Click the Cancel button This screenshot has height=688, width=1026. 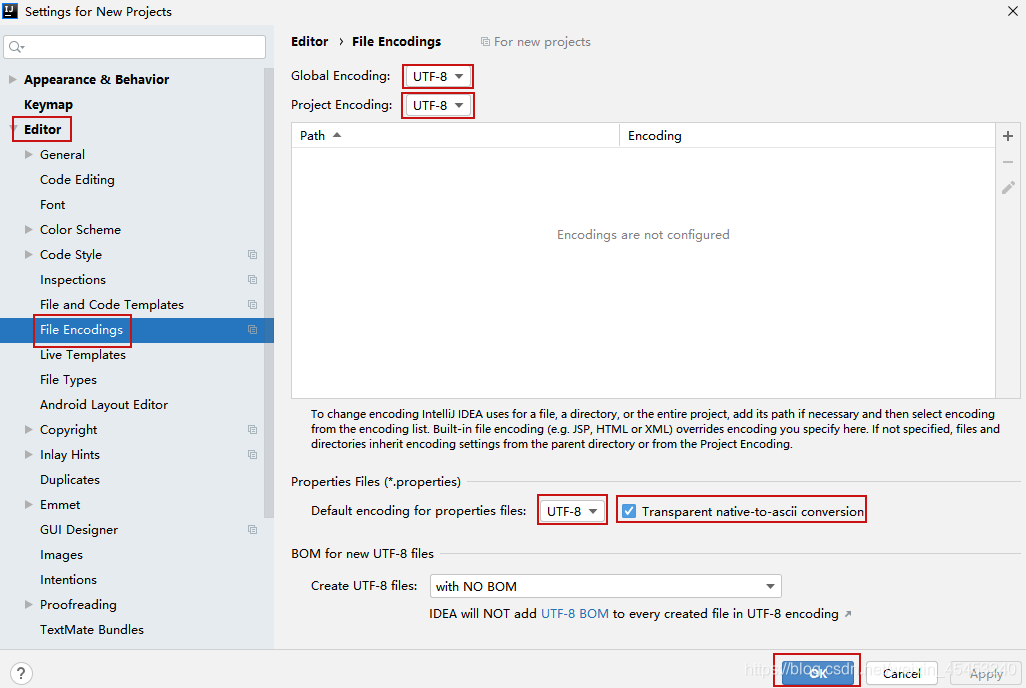902,673
